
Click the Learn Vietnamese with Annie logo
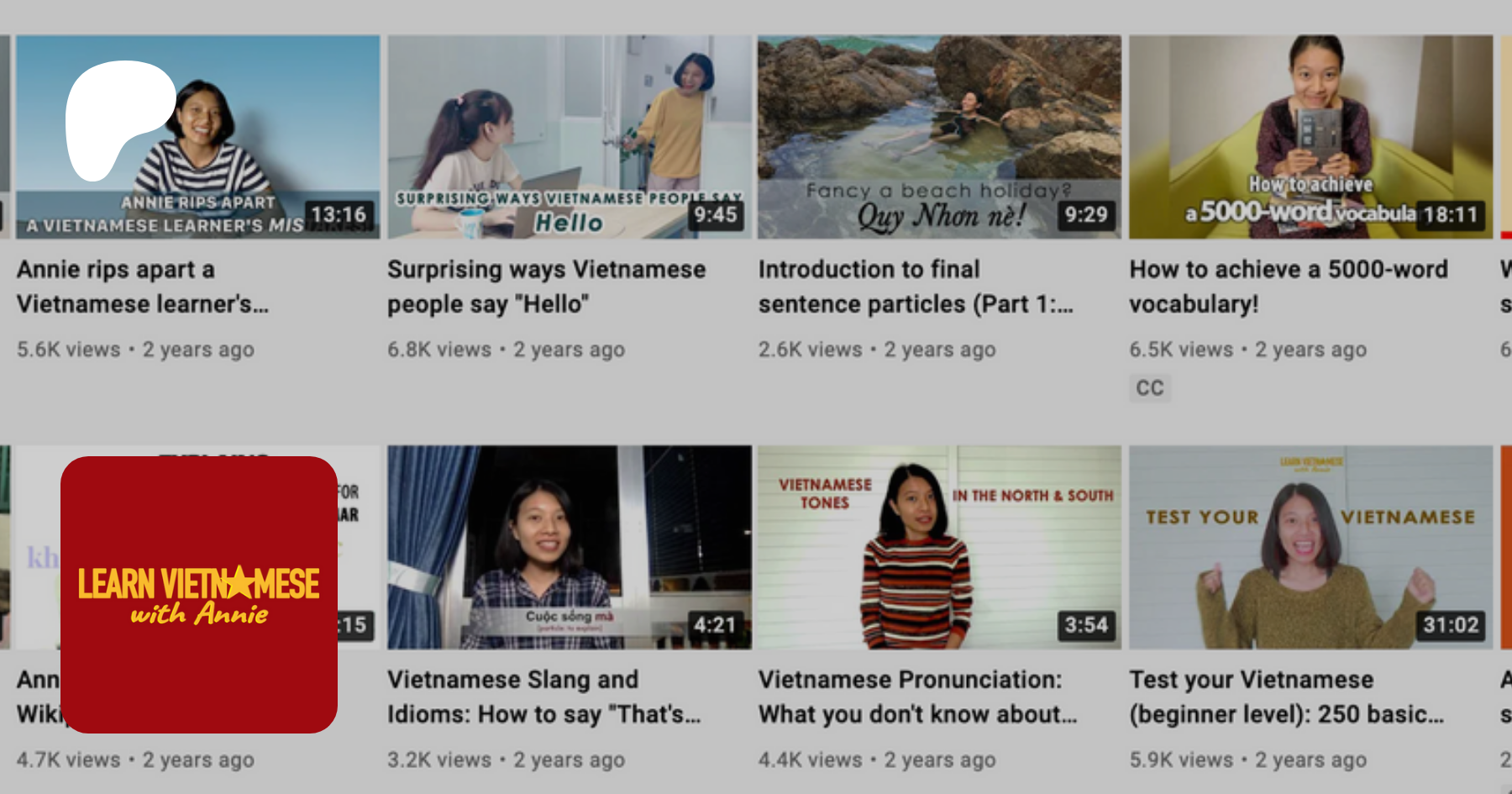199,595
